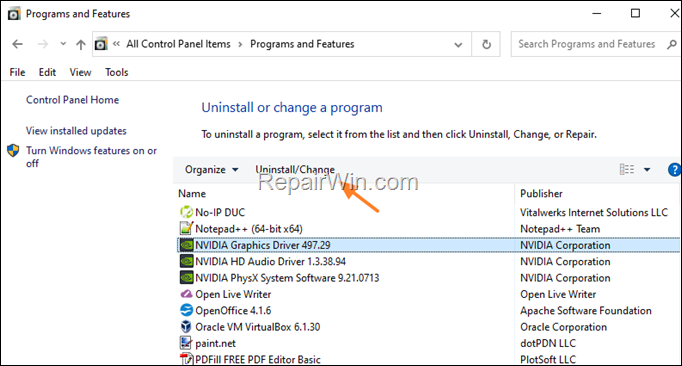Click the paint.net program icon
This screenshot has height=366, width=682.
click(x=186, y=343)
